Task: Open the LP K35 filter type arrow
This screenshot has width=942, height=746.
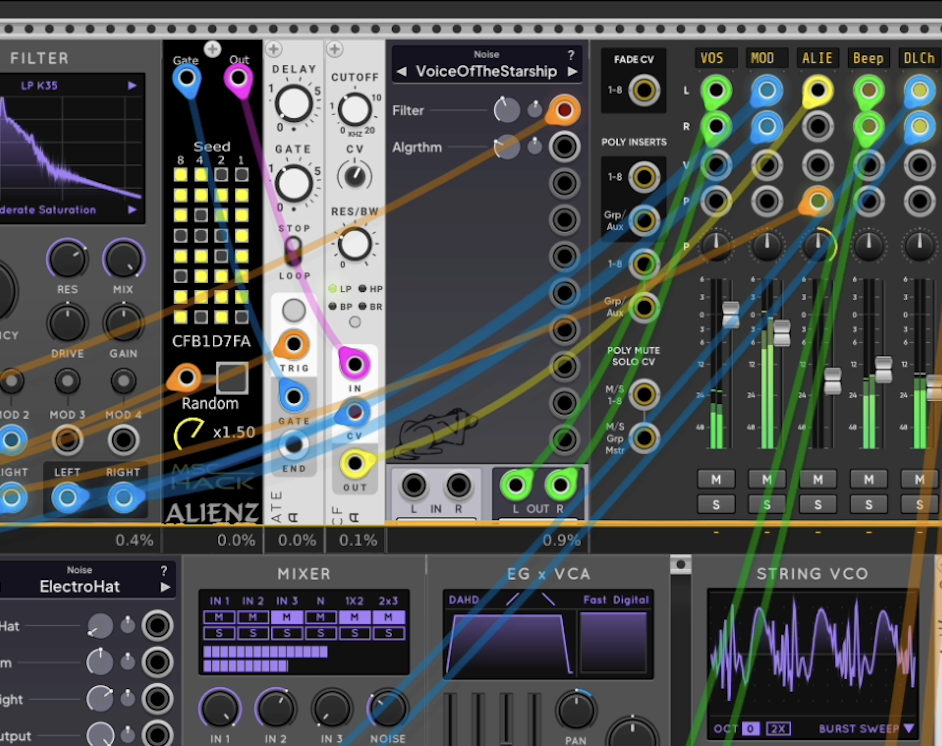Action: tap(132, 86)
